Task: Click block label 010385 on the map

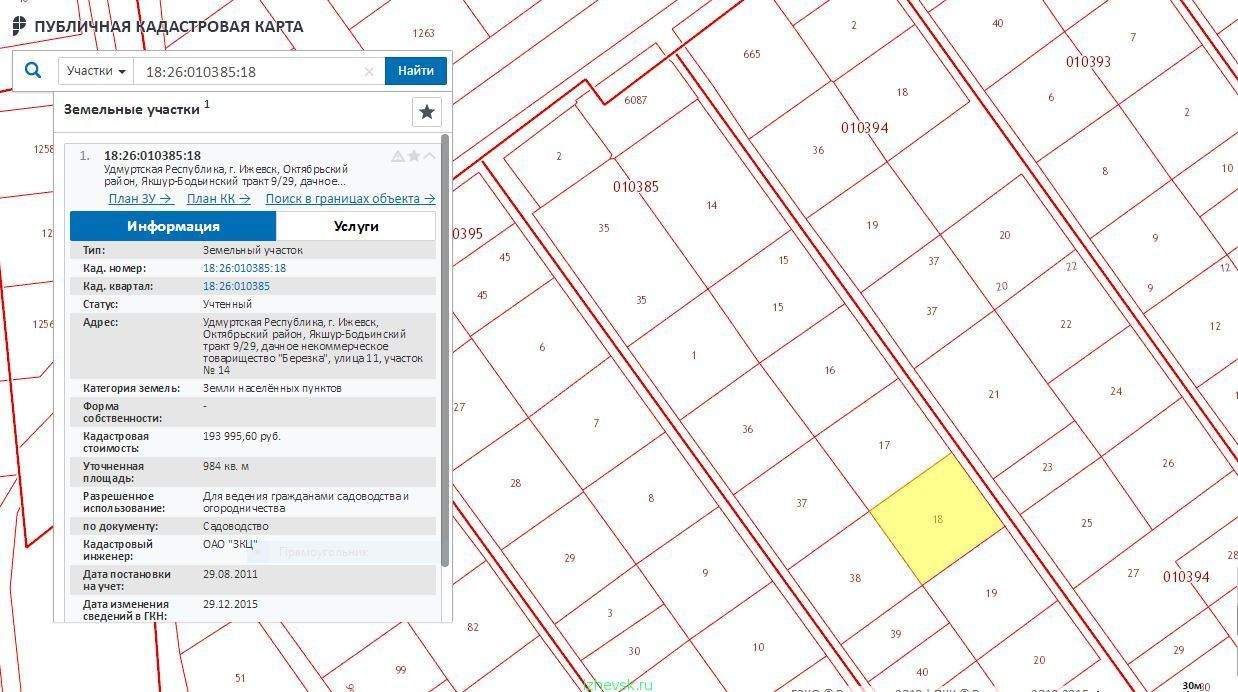Action: point(636,187)
